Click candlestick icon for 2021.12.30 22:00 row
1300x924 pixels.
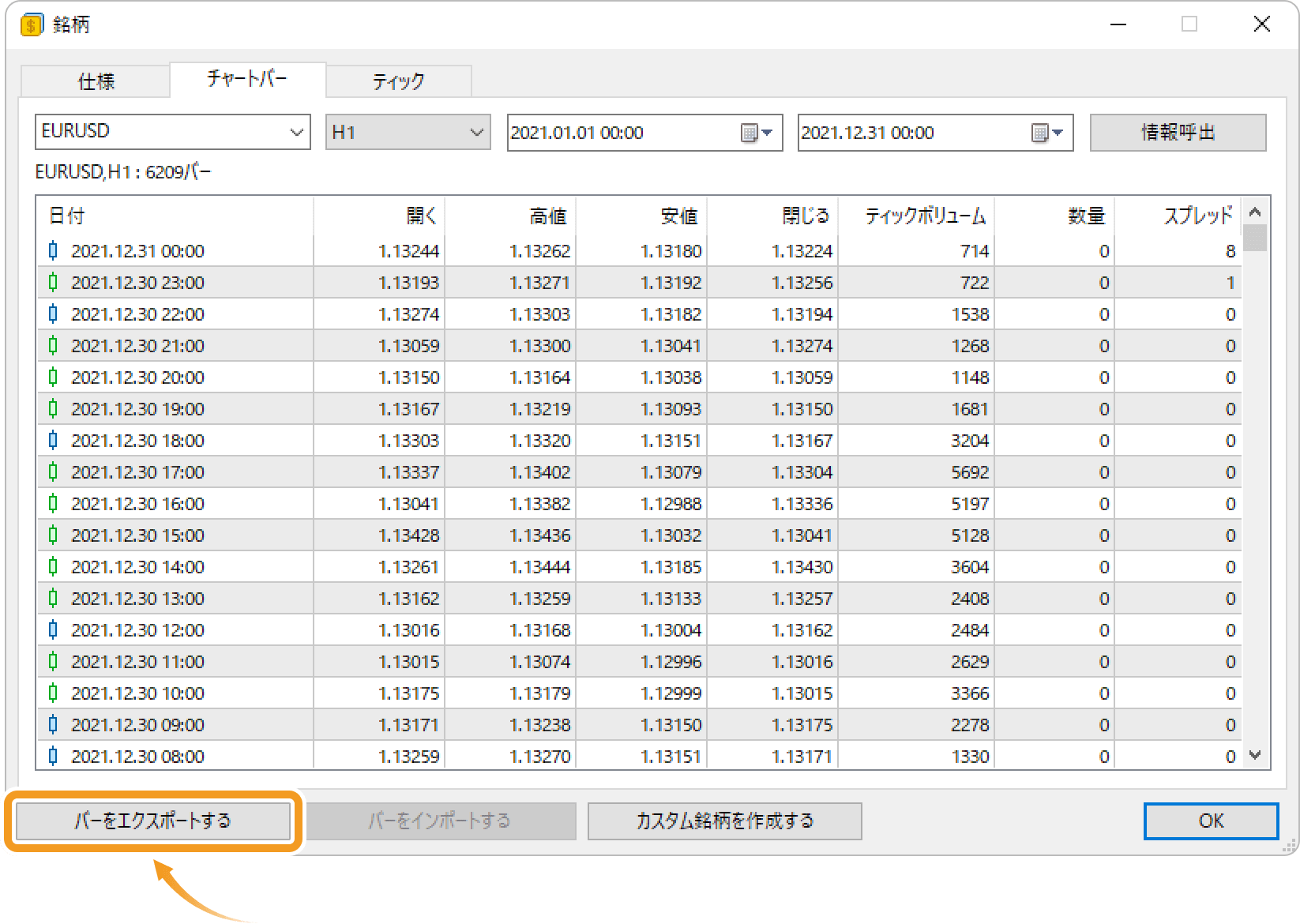(53, 314)
